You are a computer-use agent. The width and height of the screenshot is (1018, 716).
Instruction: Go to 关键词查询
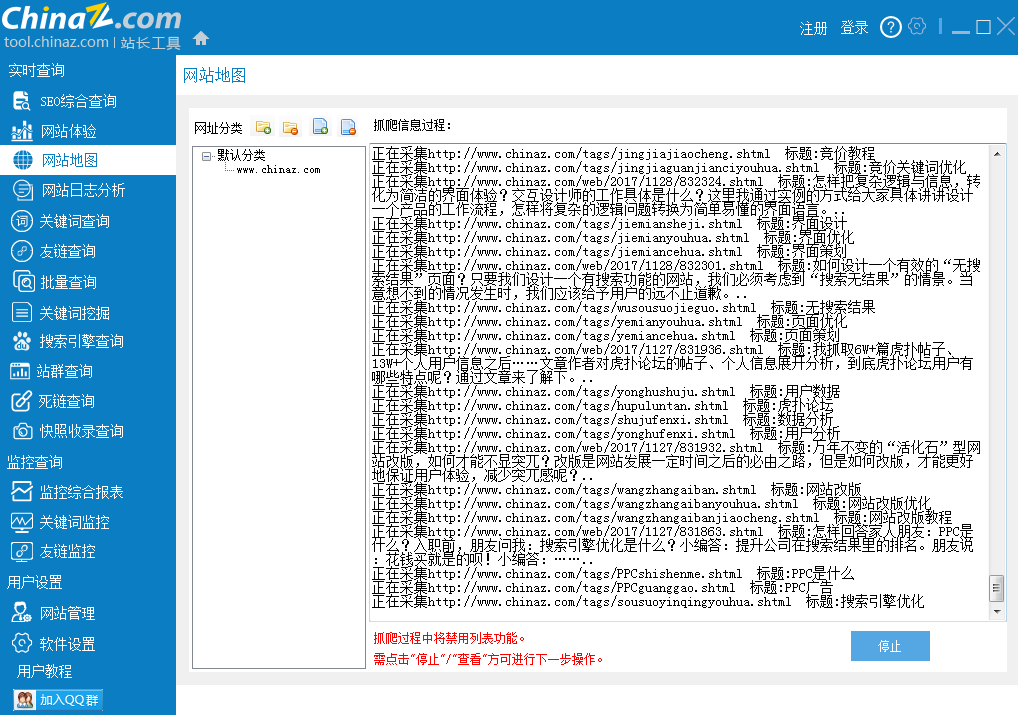[61, 221]
